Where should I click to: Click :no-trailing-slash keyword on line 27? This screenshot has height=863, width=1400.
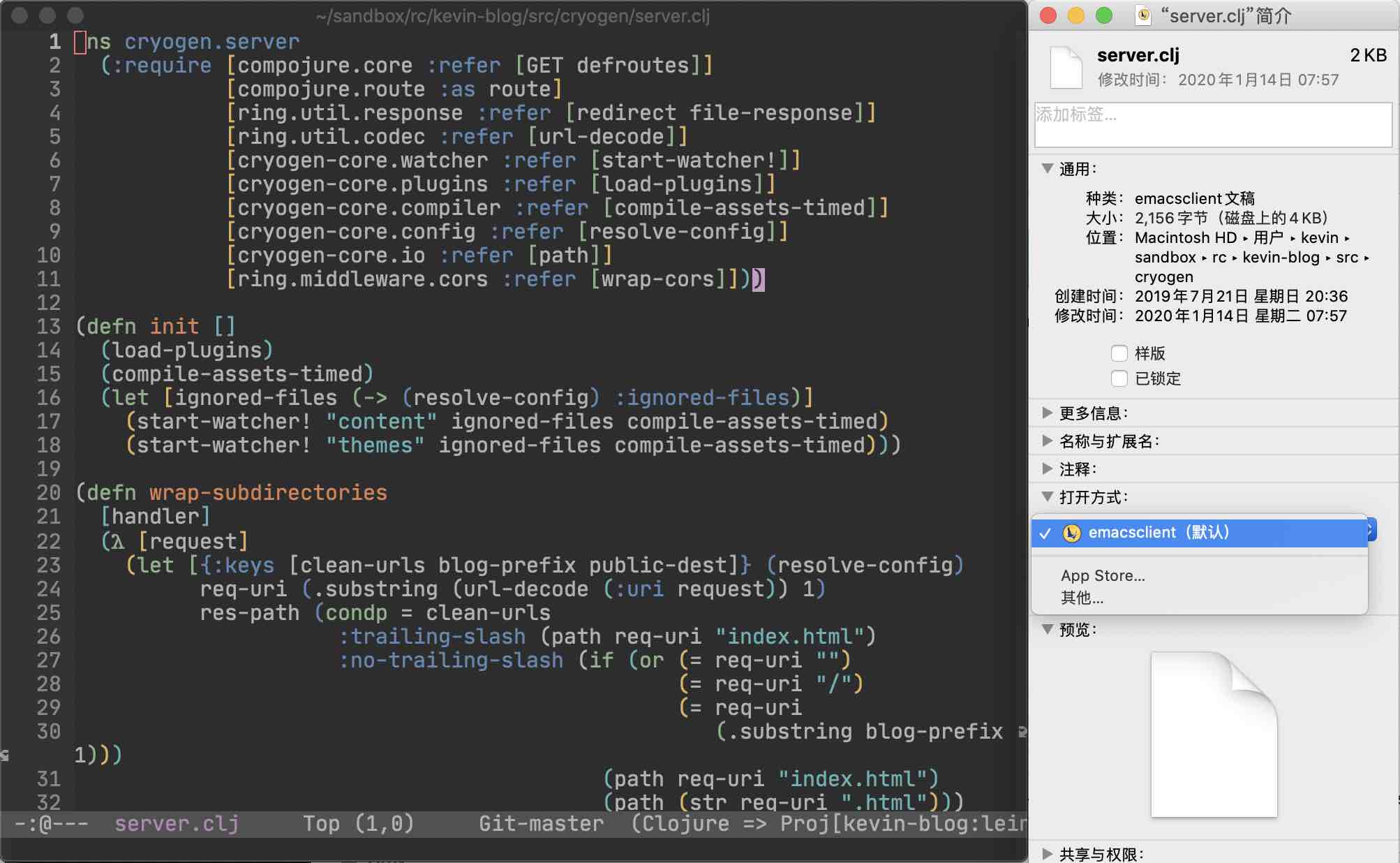pyautogui.click(x=451, y=660)
